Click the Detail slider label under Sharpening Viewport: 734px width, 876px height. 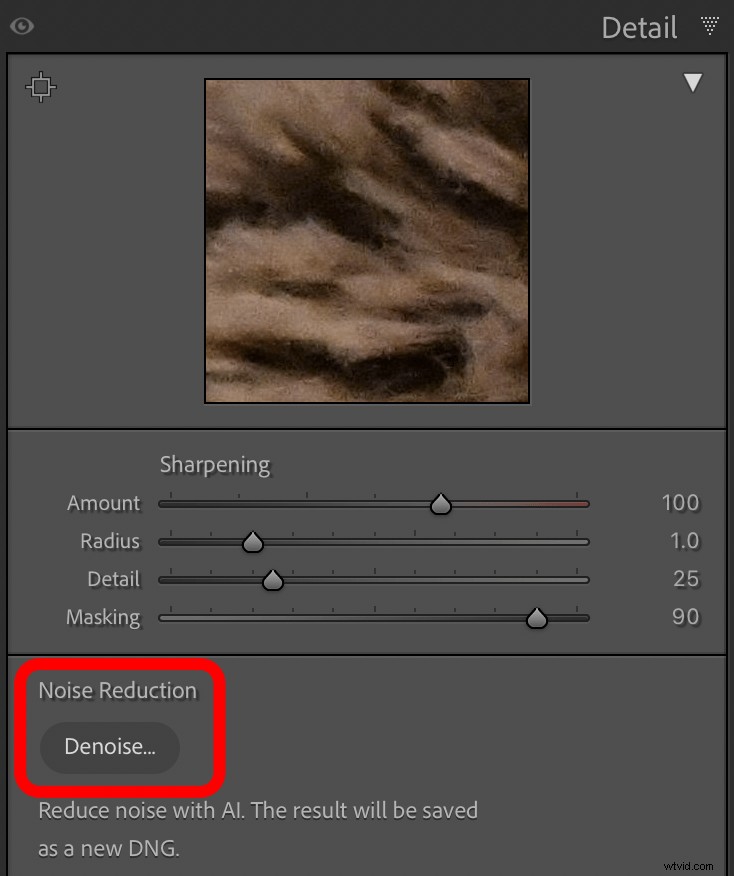pyautogui.click(x=114, y=579)
